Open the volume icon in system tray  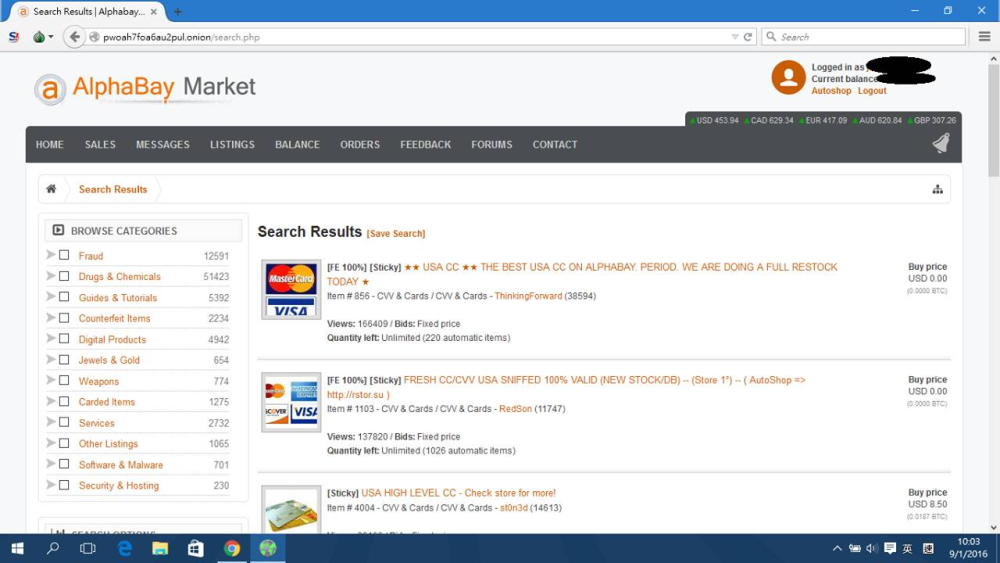[872, 548]
